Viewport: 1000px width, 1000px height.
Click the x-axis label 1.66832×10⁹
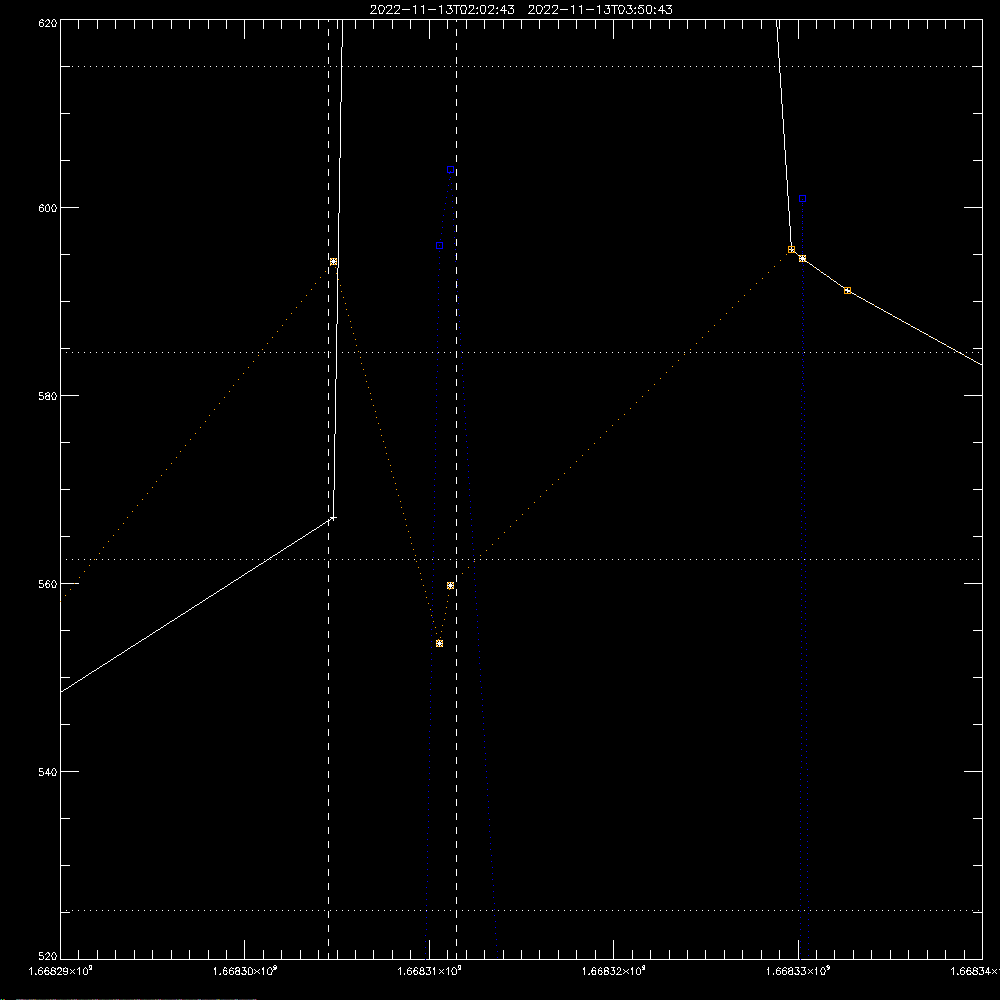[x=614, y=971]
